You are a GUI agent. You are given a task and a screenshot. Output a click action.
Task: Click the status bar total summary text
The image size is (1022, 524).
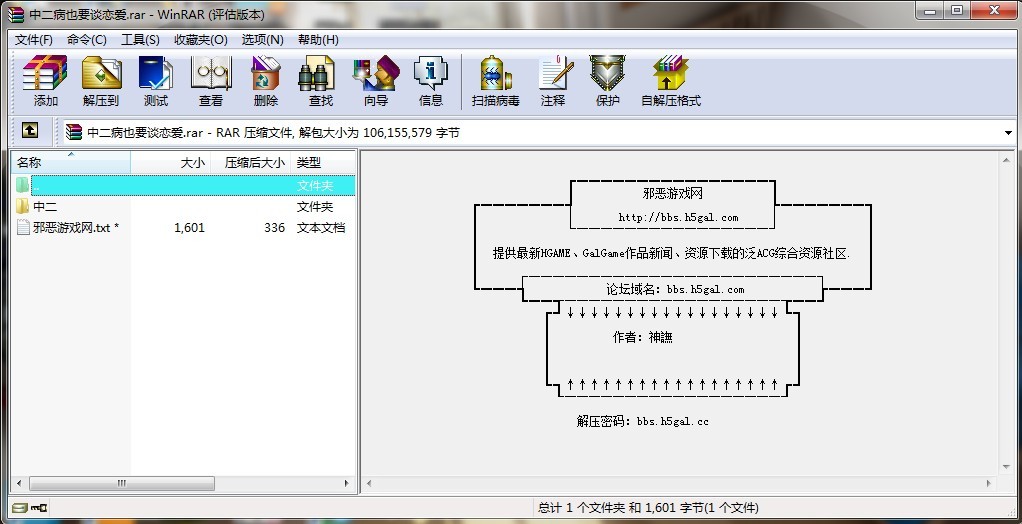tap(649, 507)
